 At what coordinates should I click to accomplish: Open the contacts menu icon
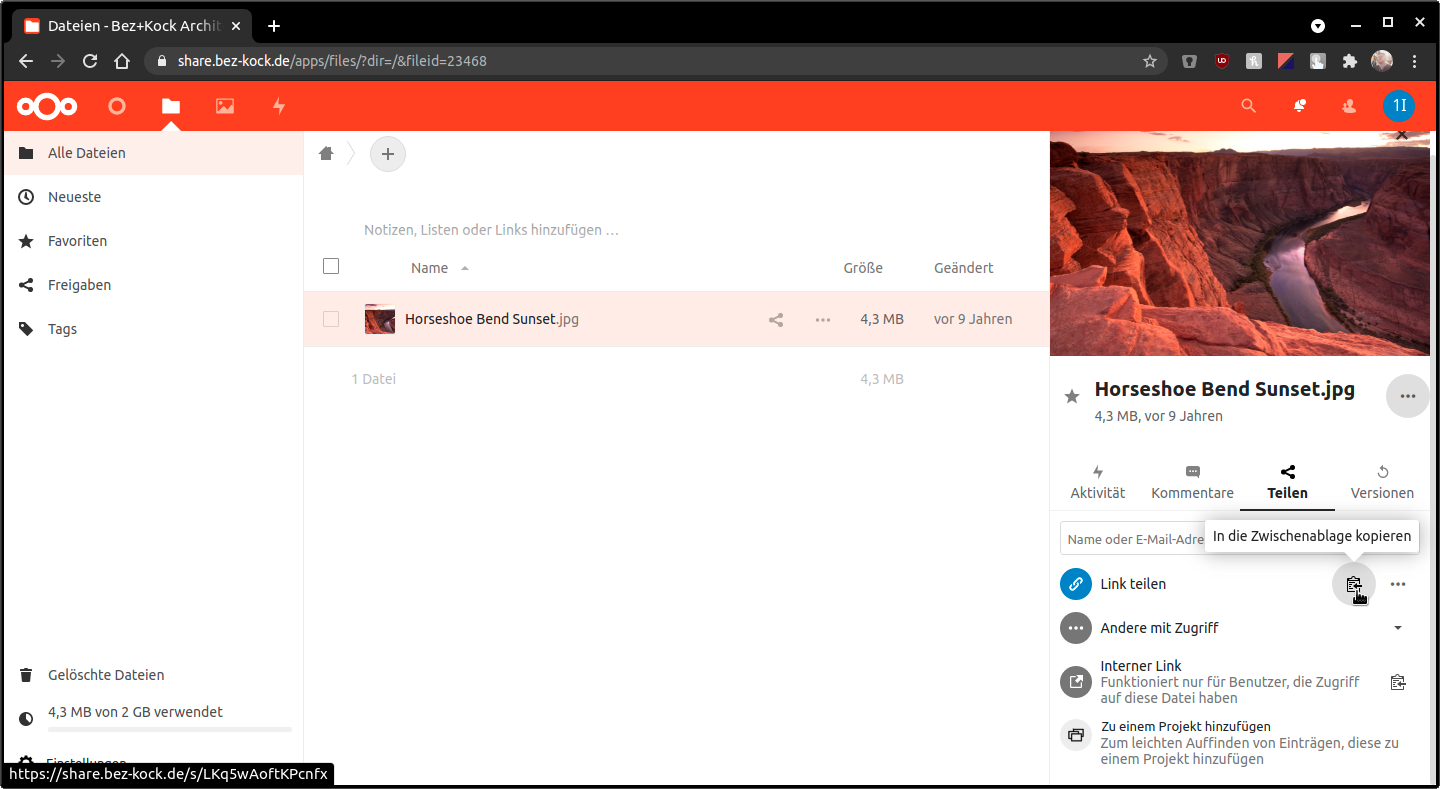coord(1349,106)
